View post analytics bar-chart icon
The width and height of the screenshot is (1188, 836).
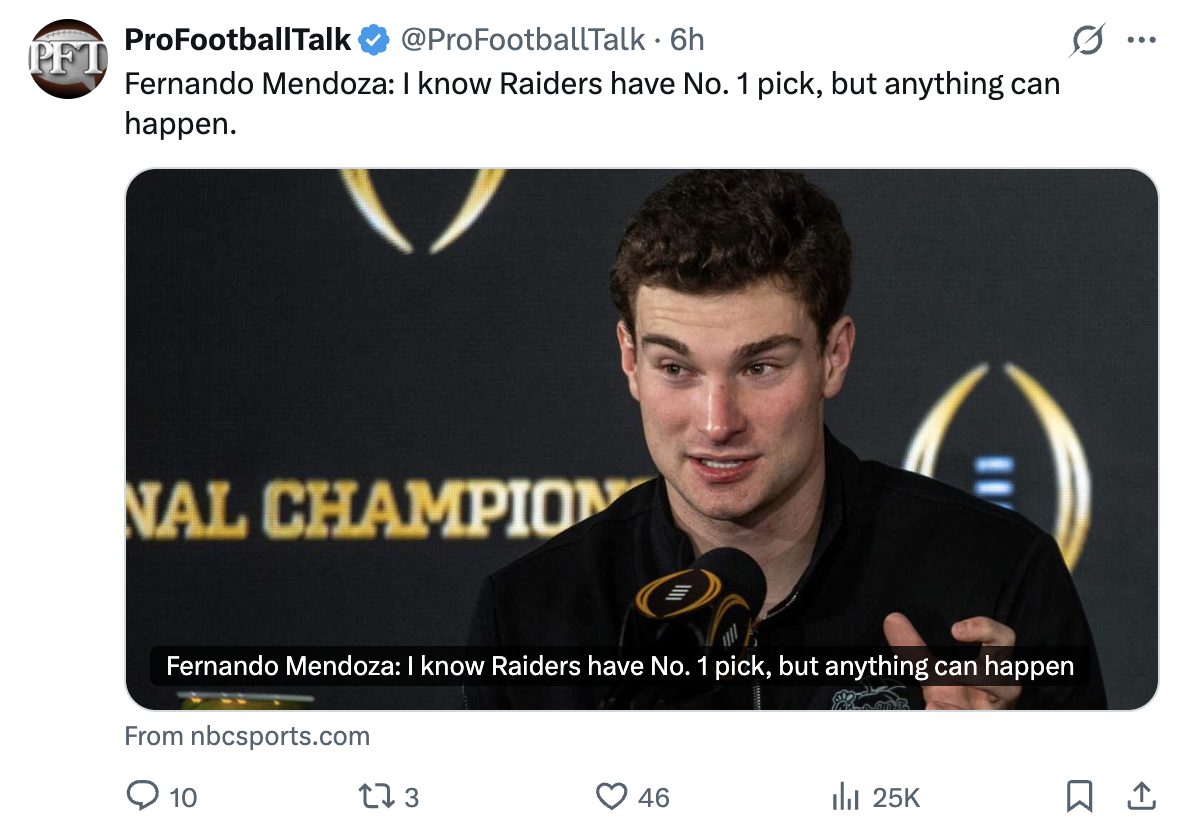point(846,797)
